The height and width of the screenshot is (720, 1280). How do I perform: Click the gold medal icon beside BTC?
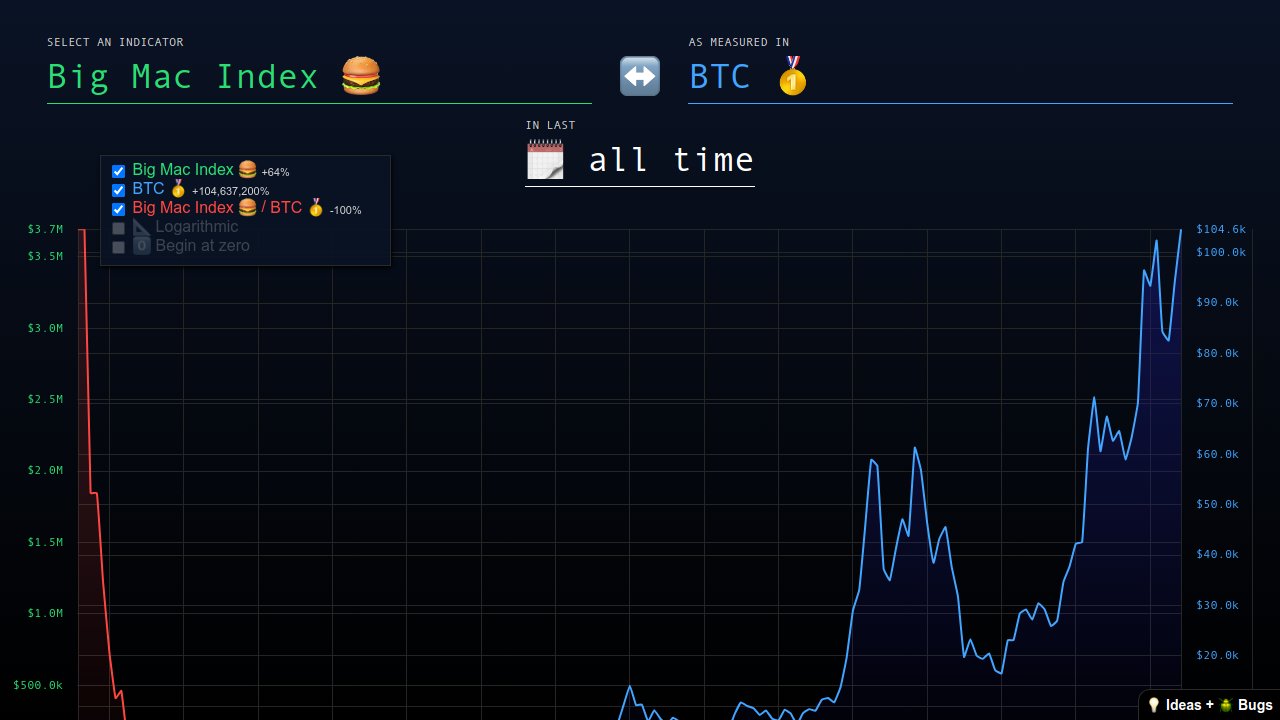[x=792, y=78]
